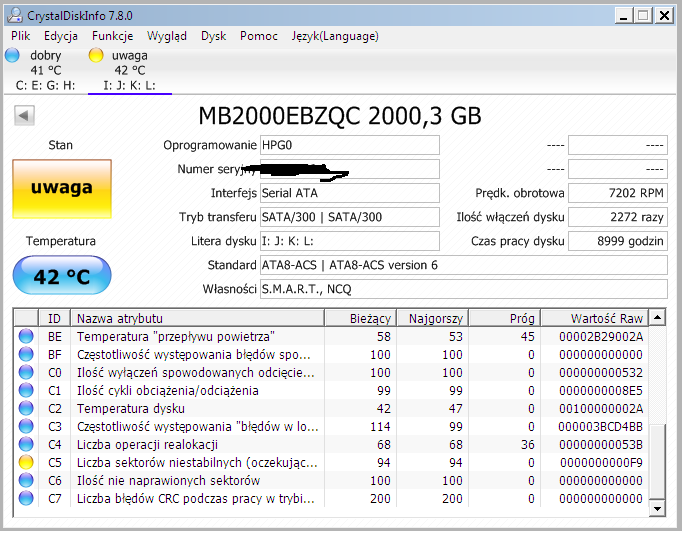Click the Litera dysku field
682x551 pixels.
click(x=350, y=241)
